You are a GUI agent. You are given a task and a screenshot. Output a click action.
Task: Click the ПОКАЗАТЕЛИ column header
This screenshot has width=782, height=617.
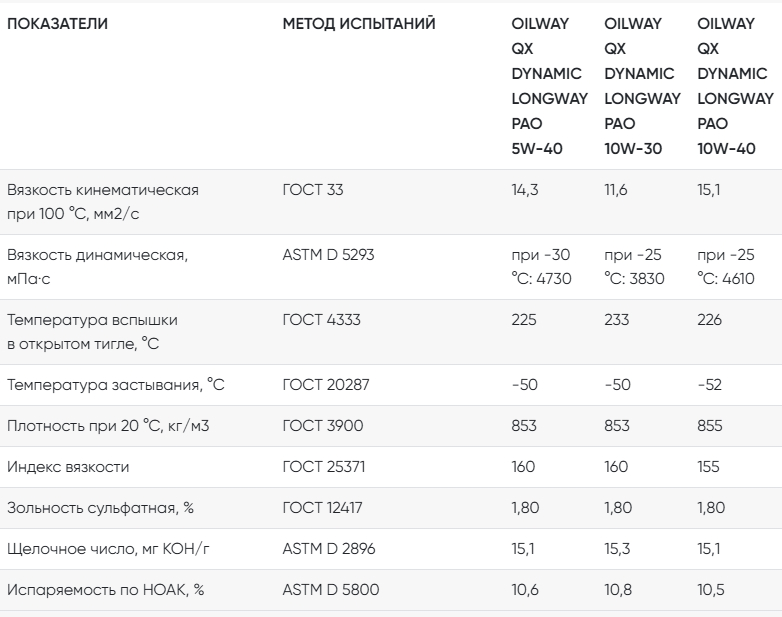57,23
